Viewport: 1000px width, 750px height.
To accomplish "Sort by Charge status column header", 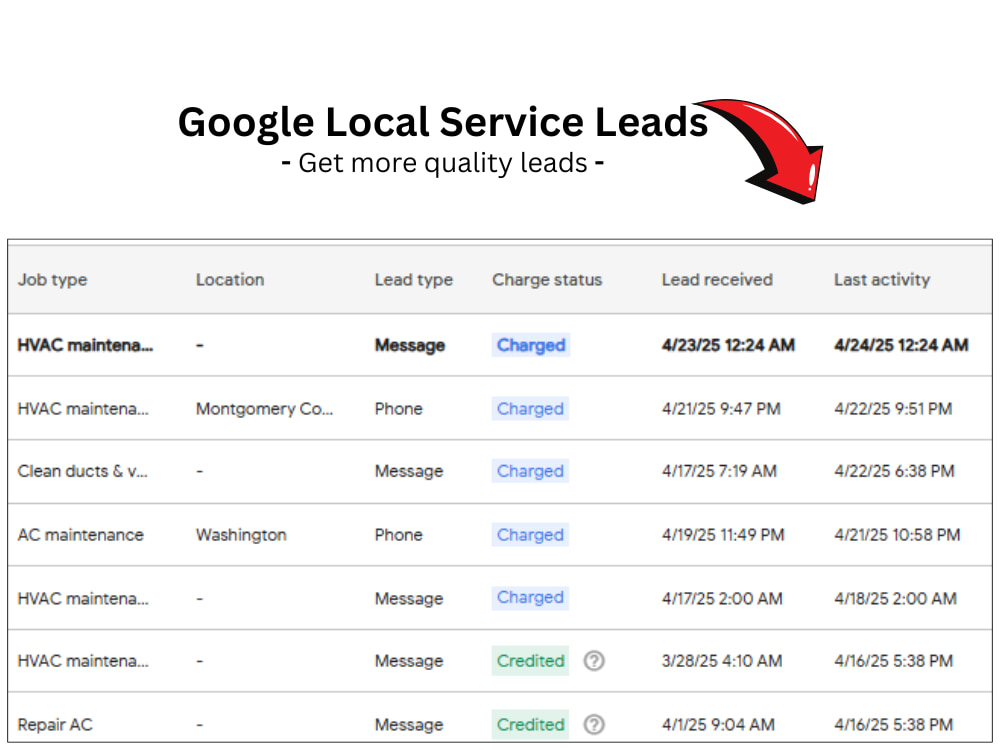I will pos(547,279).
